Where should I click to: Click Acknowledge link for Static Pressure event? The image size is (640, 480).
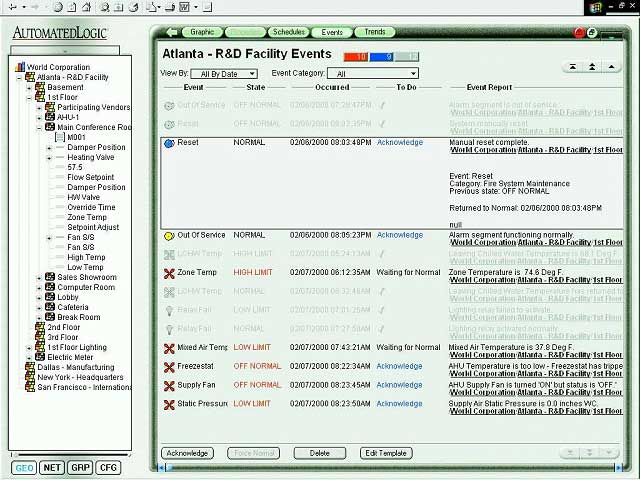pos(400,404)
